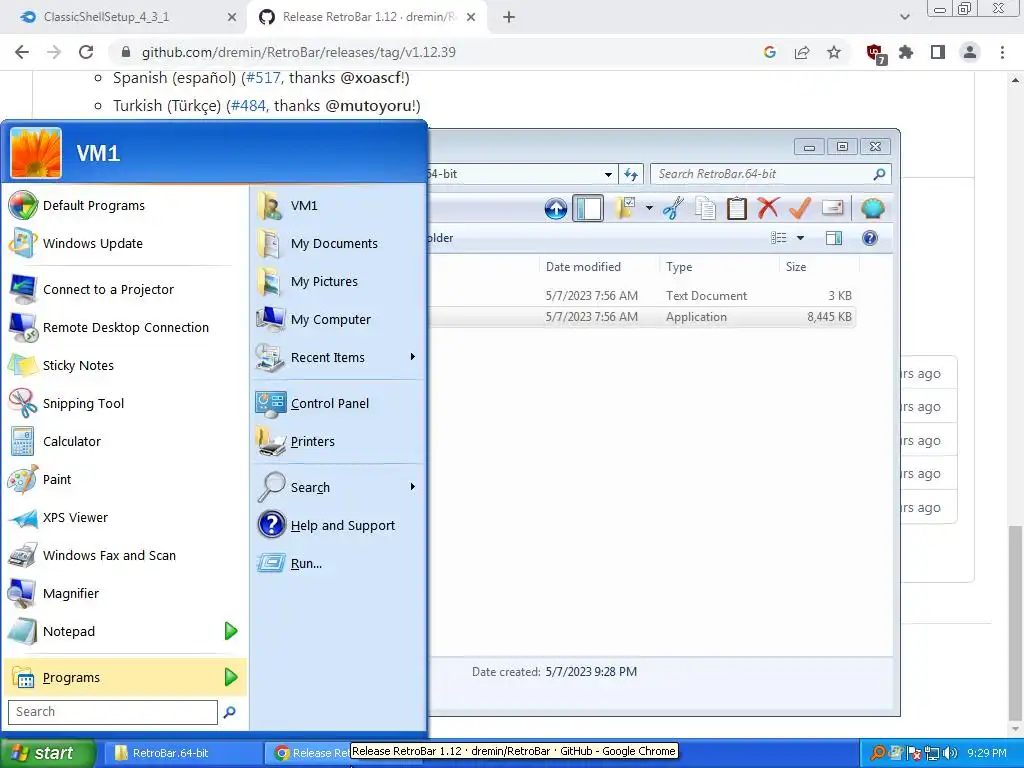Image resolution: width=1024 pixels, height=768 pixels.
Task: Open Paint from start menu
Action: coord(124,479)
